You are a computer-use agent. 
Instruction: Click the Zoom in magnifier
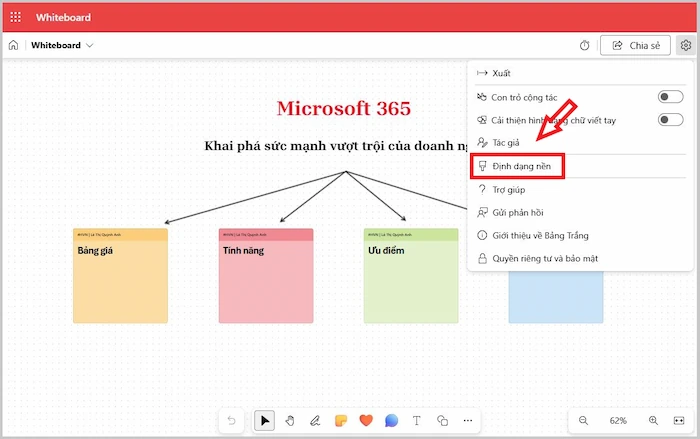pyautogui.click(x=653, y=420)
